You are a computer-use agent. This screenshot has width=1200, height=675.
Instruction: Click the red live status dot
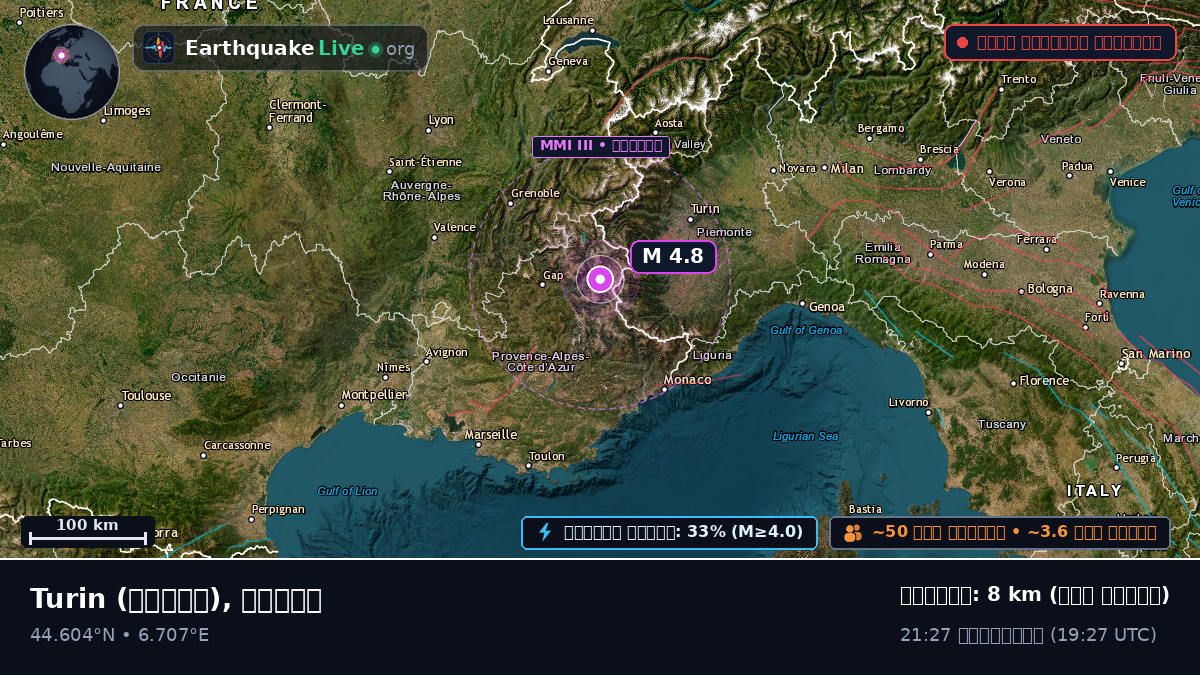click(962, 42)
